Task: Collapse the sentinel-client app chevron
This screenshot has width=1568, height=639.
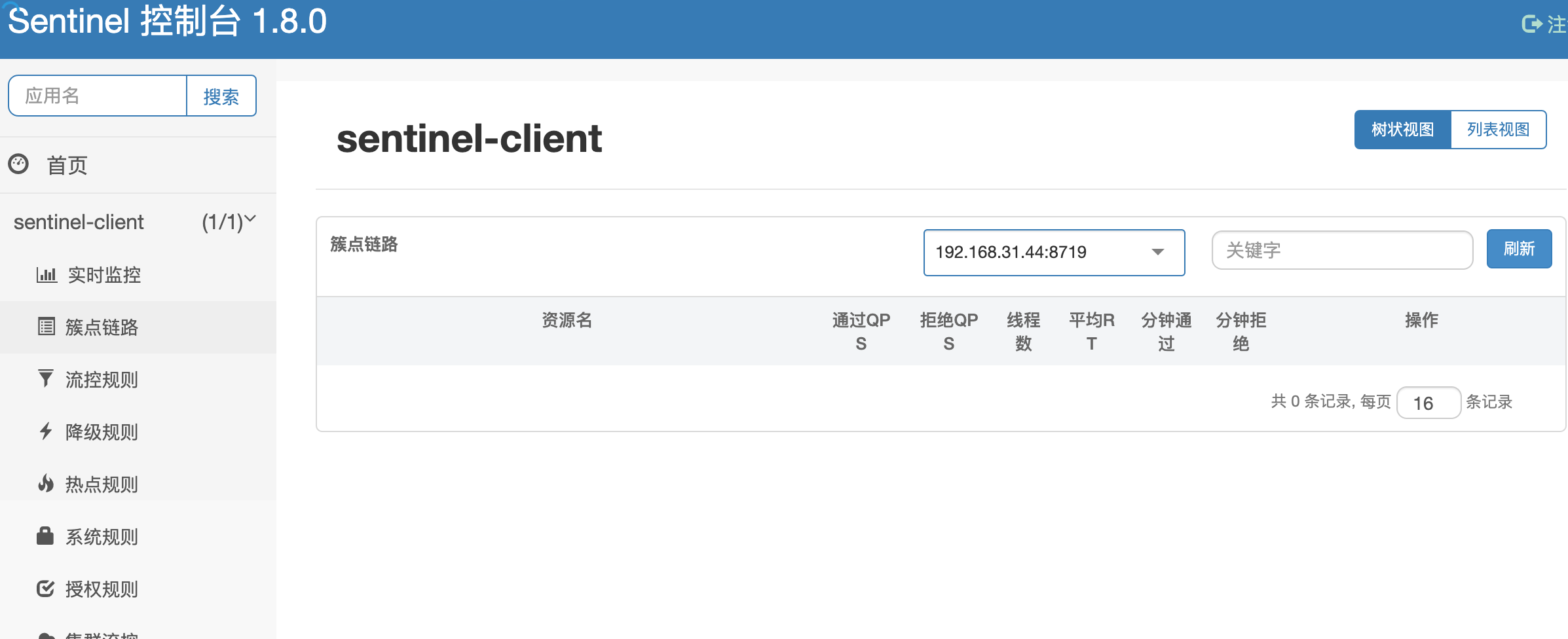Action: tap(250, 219)
